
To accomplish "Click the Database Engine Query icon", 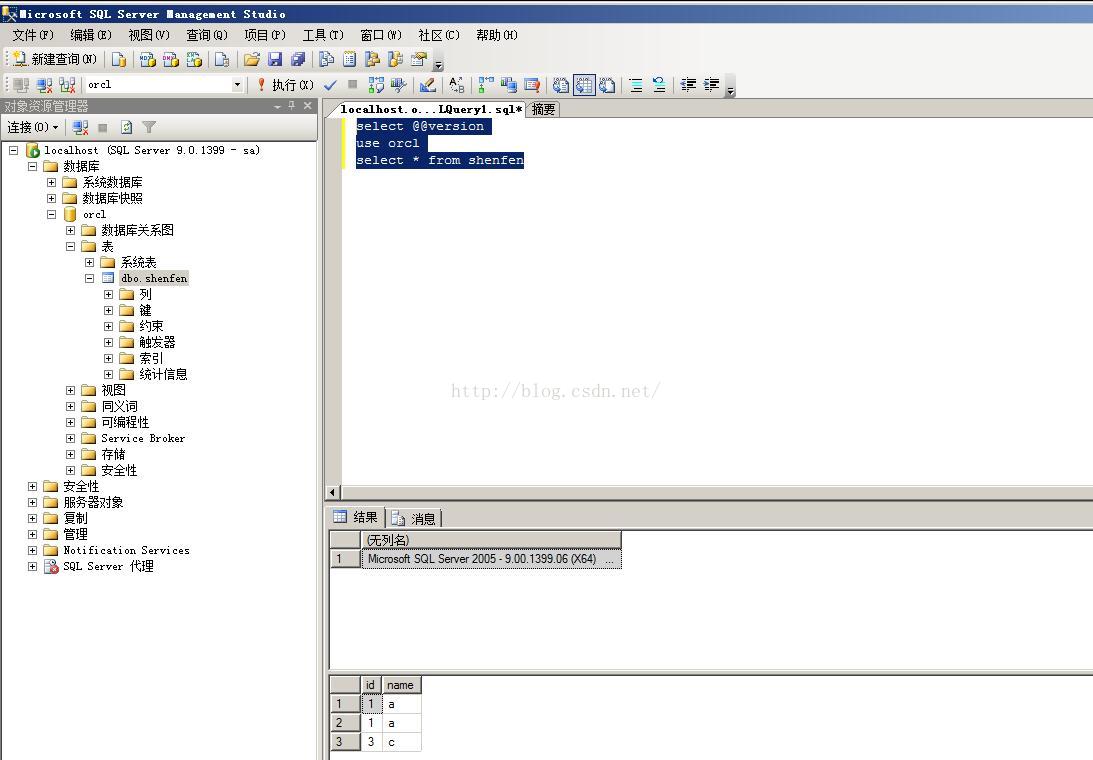I will click(x=119, y=59).
